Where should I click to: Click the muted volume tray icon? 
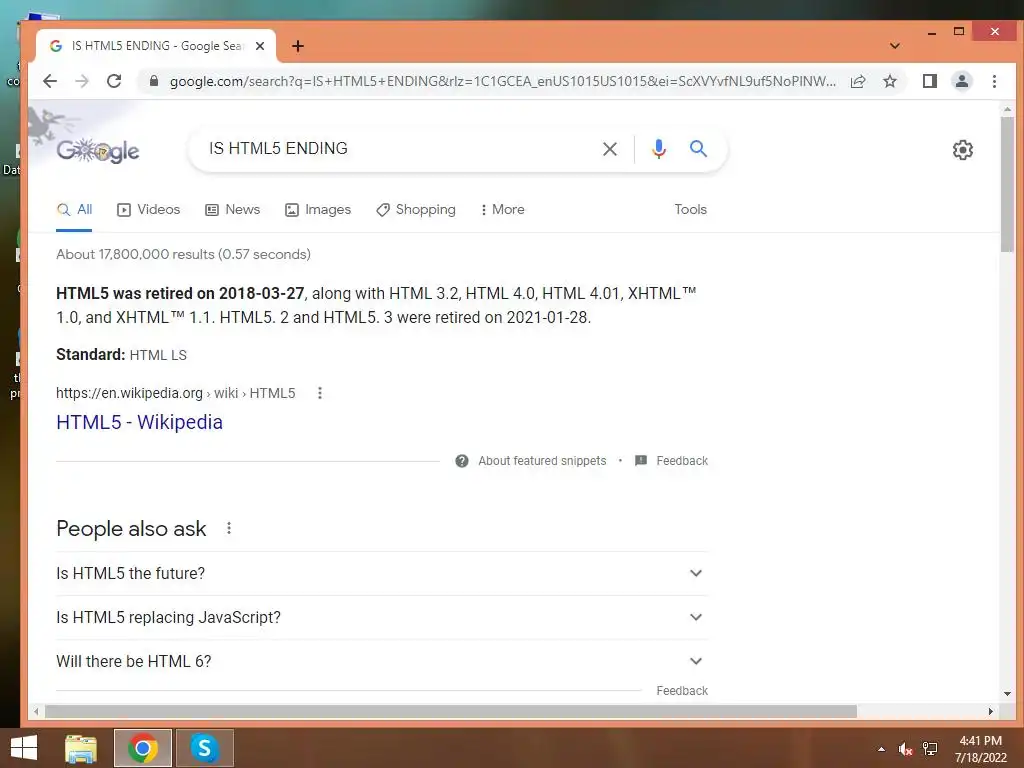pyautogui.click(x=905, y=749)
